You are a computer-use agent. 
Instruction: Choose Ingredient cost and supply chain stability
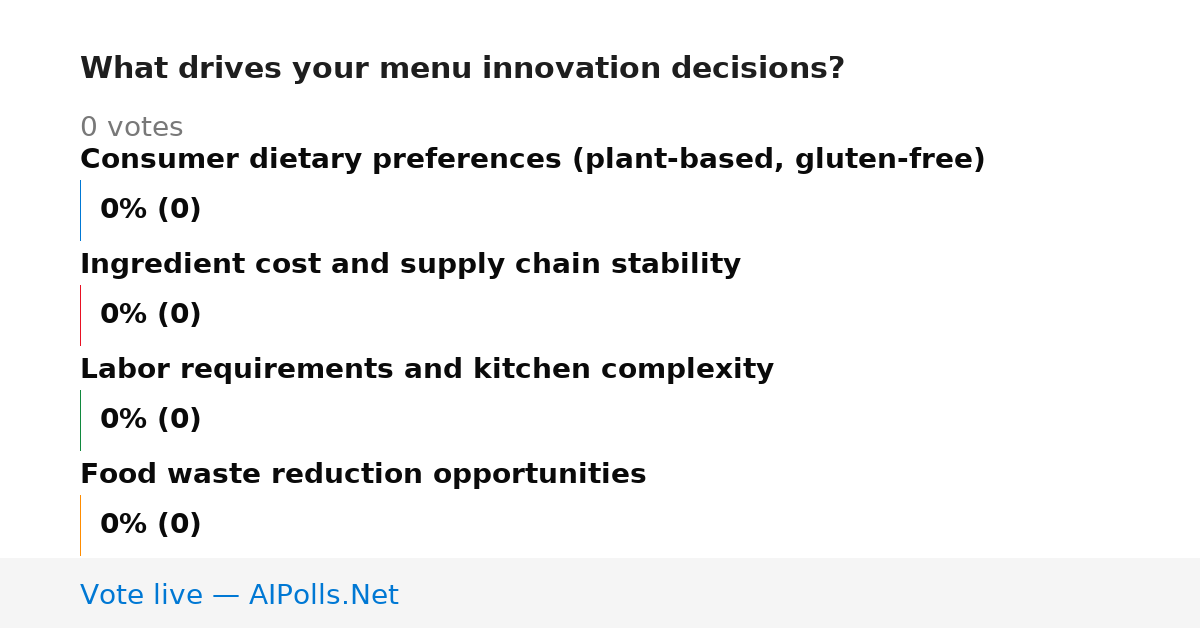410,265
